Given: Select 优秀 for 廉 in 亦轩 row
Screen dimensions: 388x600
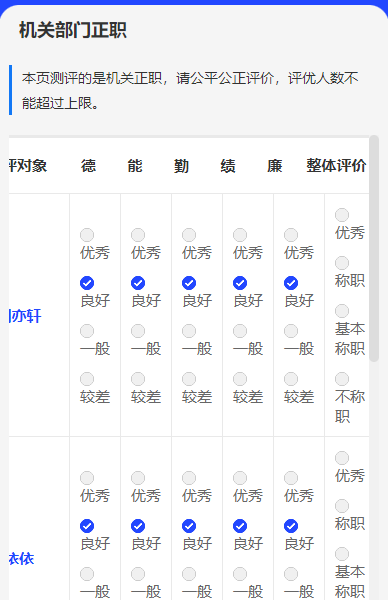Looking at the screenshot, I should click(291, 235).
